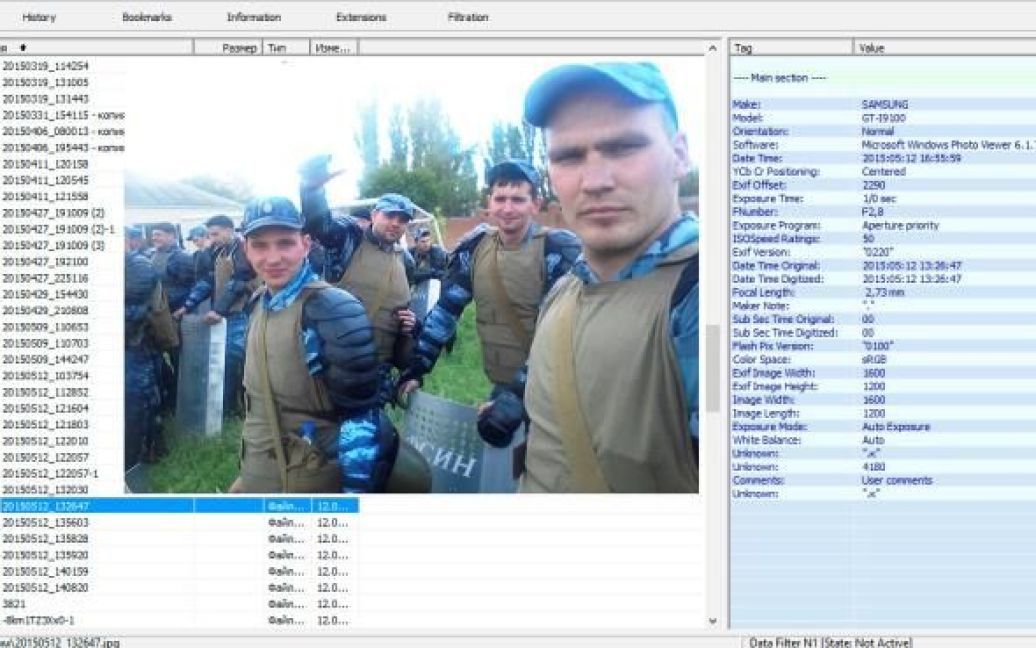
Task: Select file 20150512_121604
Action: (45, 408)
